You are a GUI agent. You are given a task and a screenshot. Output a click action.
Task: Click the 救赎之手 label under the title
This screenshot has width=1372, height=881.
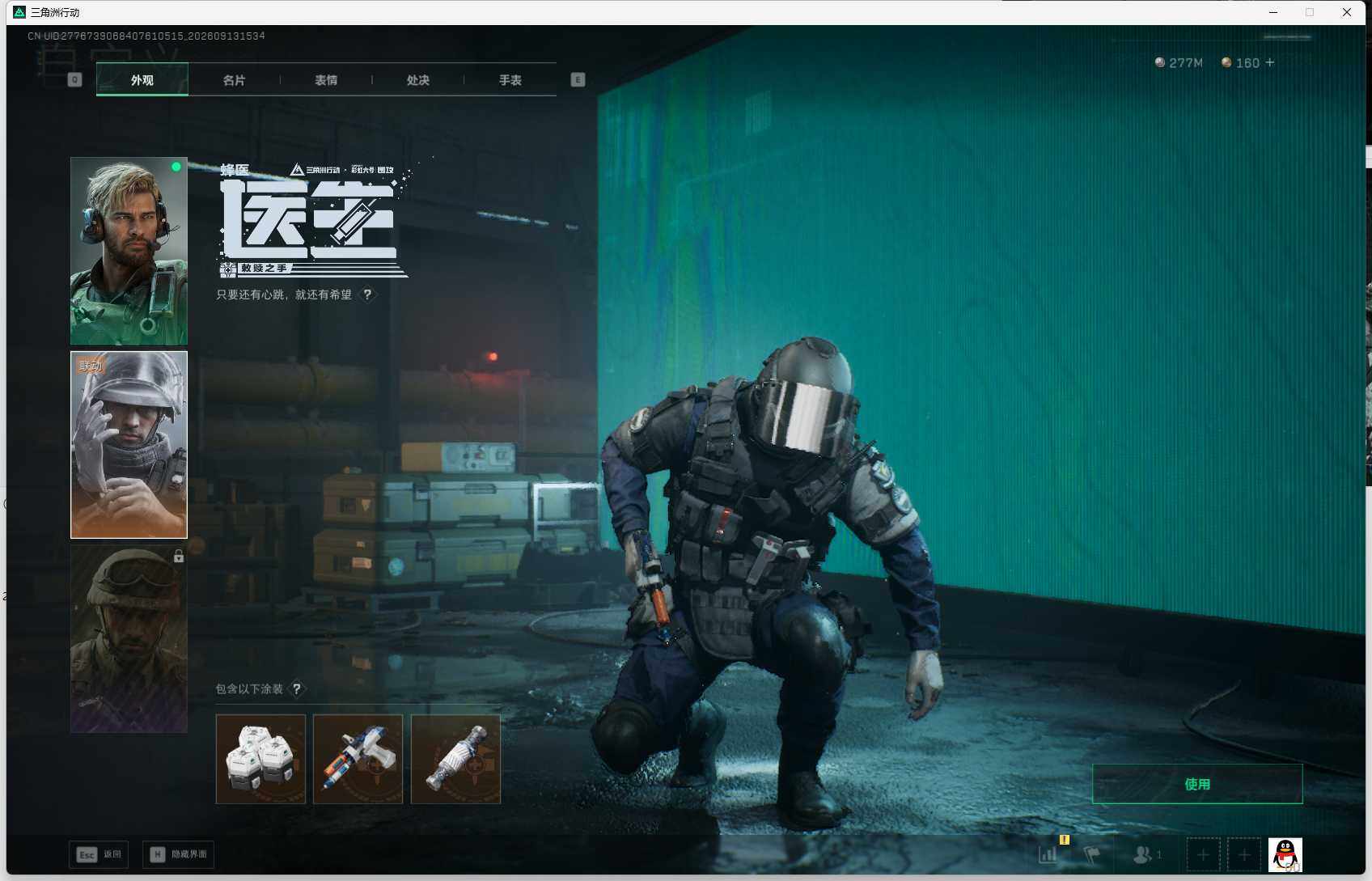click(x=264, y=269)
